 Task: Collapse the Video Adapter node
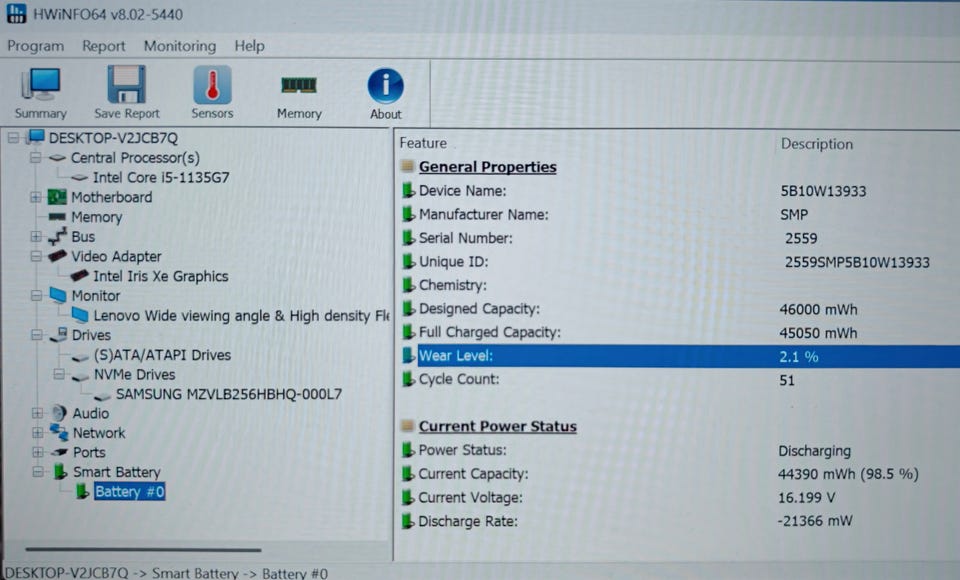tap(36, 256)
